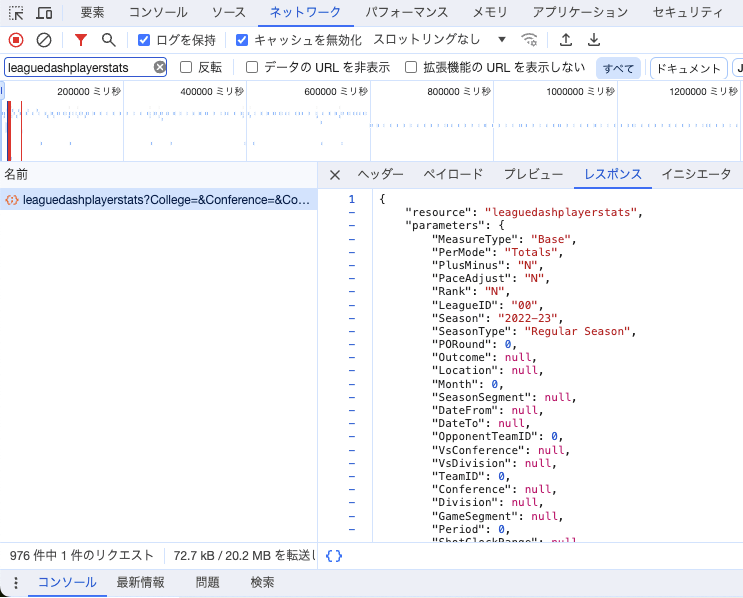Viewport: 743px width, 598px height.
Task: Open the drawer コンソール tab
Action: point(67,582)
